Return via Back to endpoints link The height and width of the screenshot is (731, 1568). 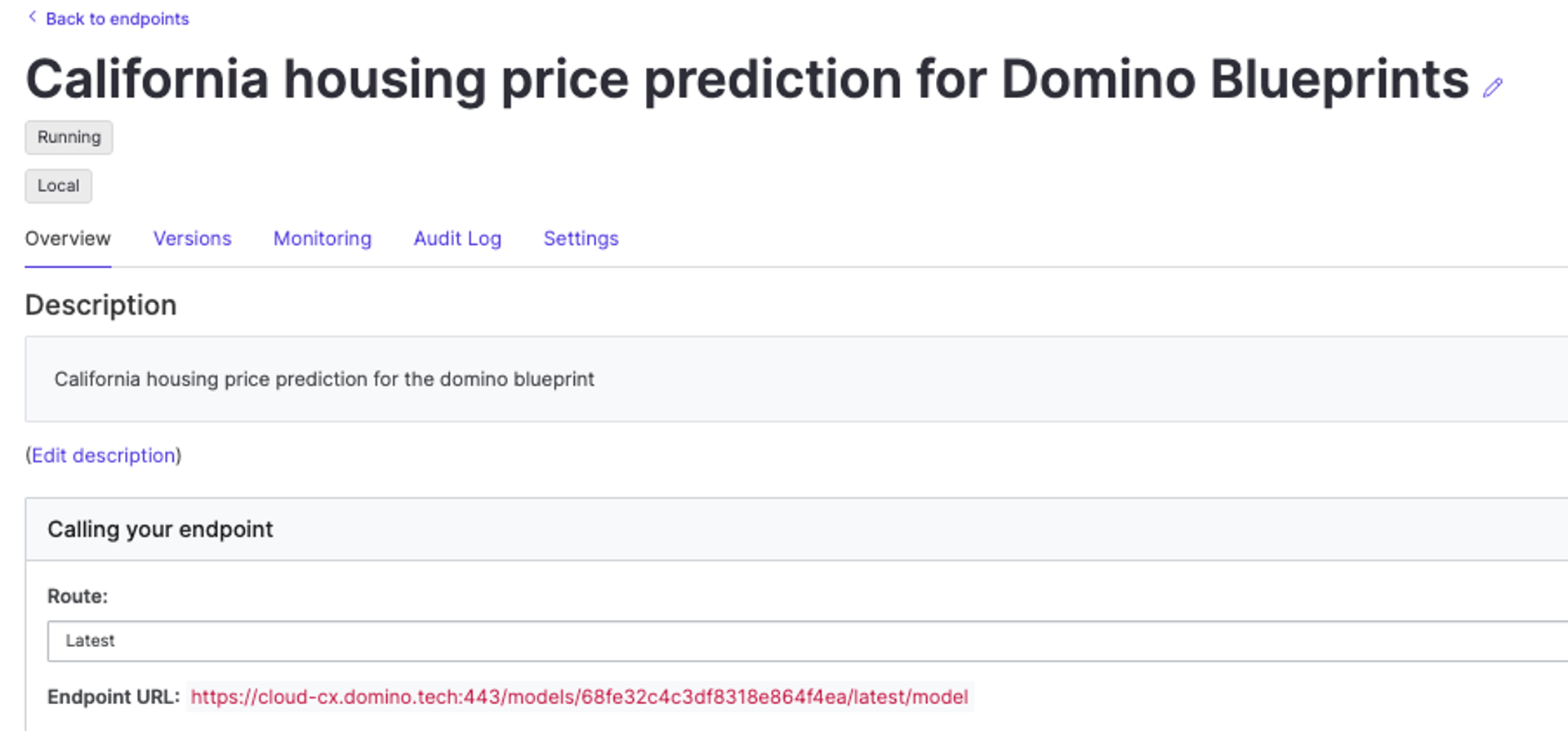pyautogui.click(x=118, y=18)
